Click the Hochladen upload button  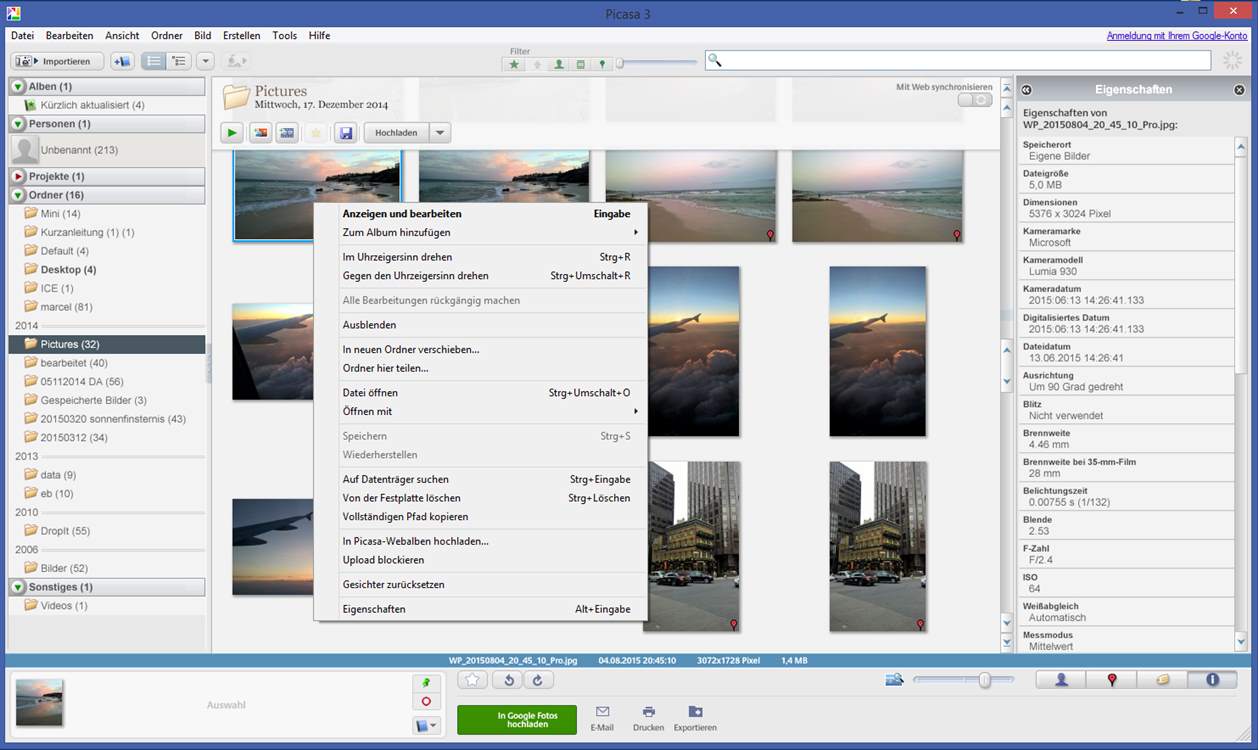pyautogui.click(x=396, y=133)
